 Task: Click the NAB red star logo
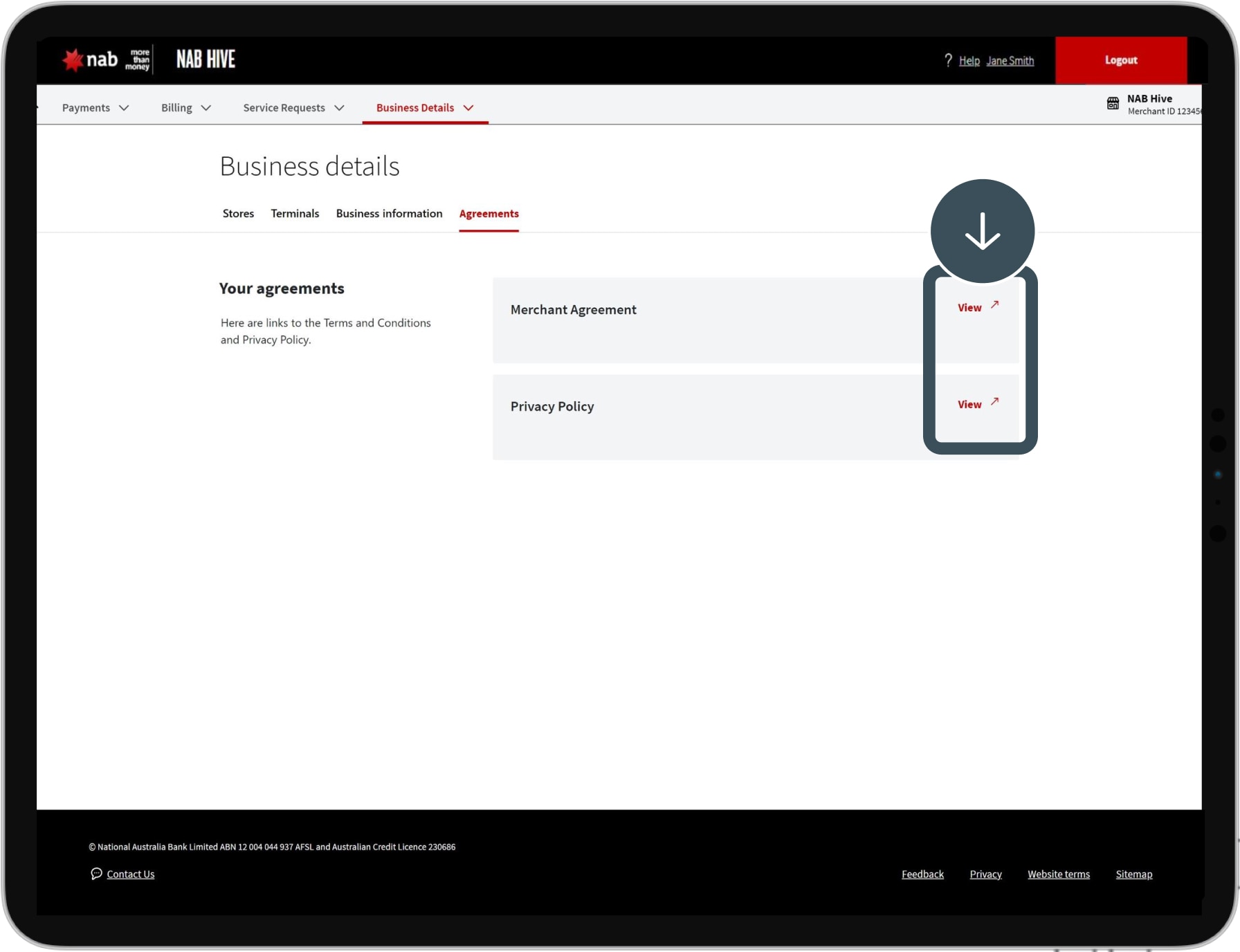tap(73, 60)
